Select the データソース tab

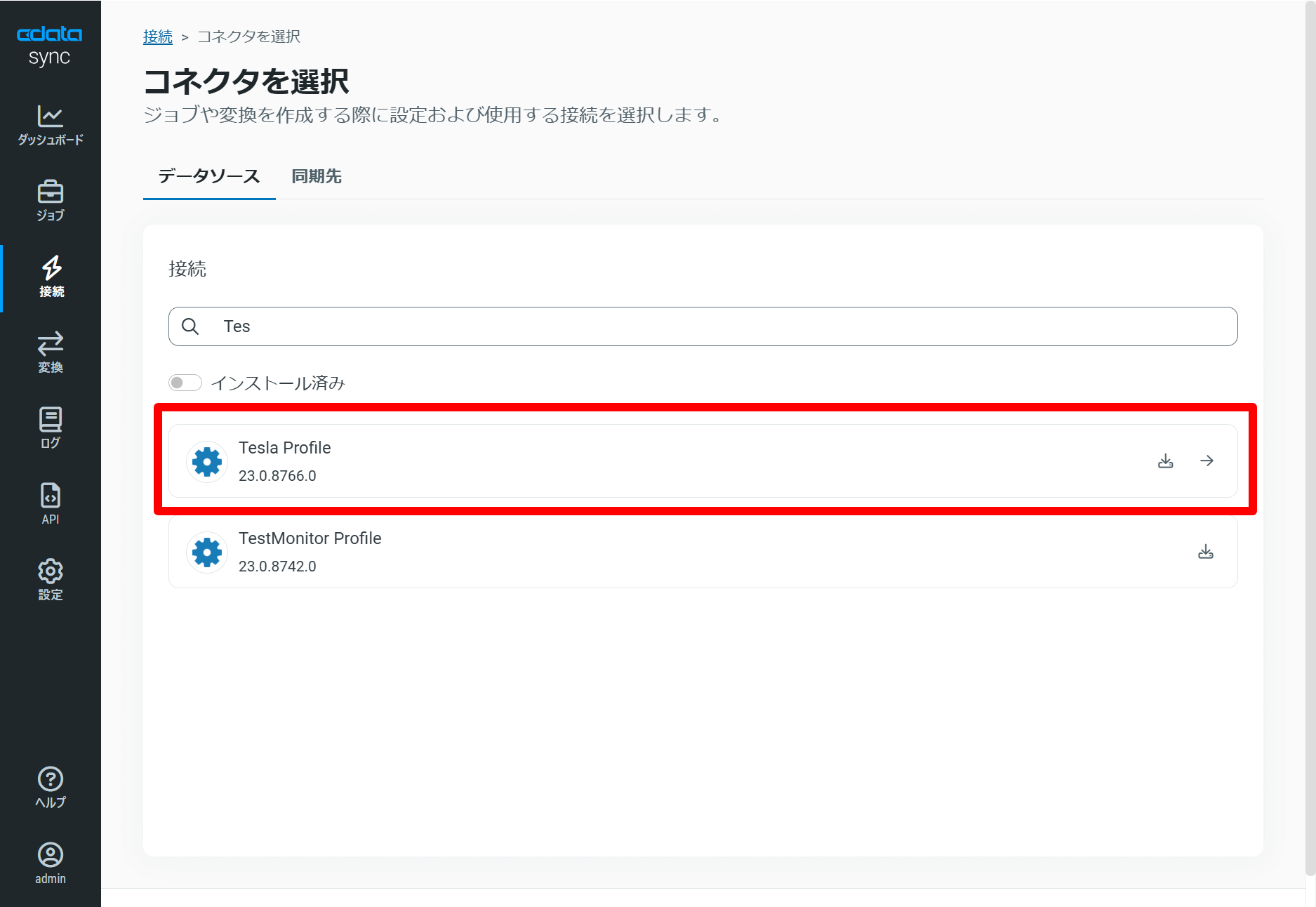pyautogui.click(x=209, y=177)
